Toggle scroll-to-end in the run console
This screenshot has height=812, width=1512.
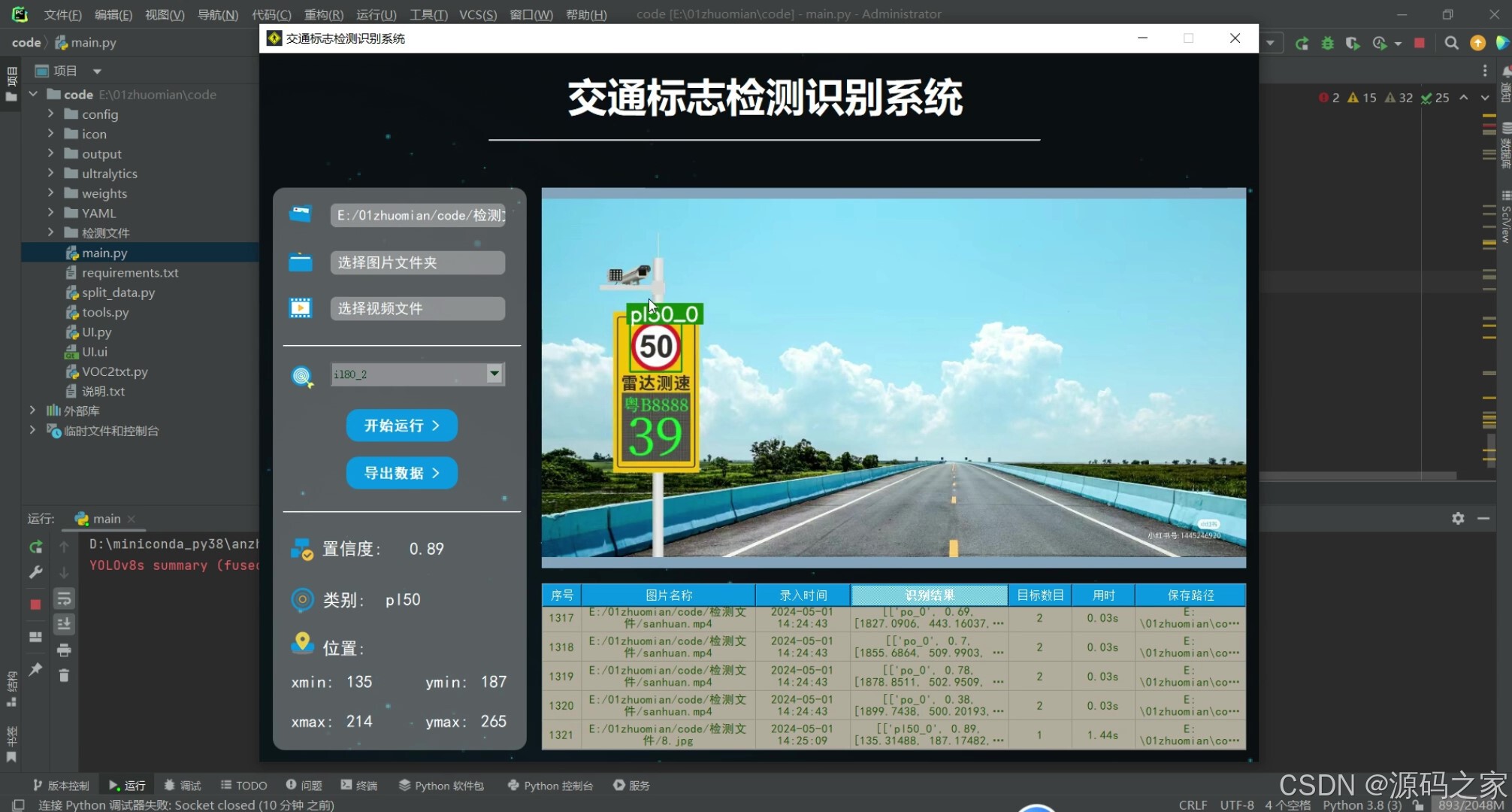(64, 624)
